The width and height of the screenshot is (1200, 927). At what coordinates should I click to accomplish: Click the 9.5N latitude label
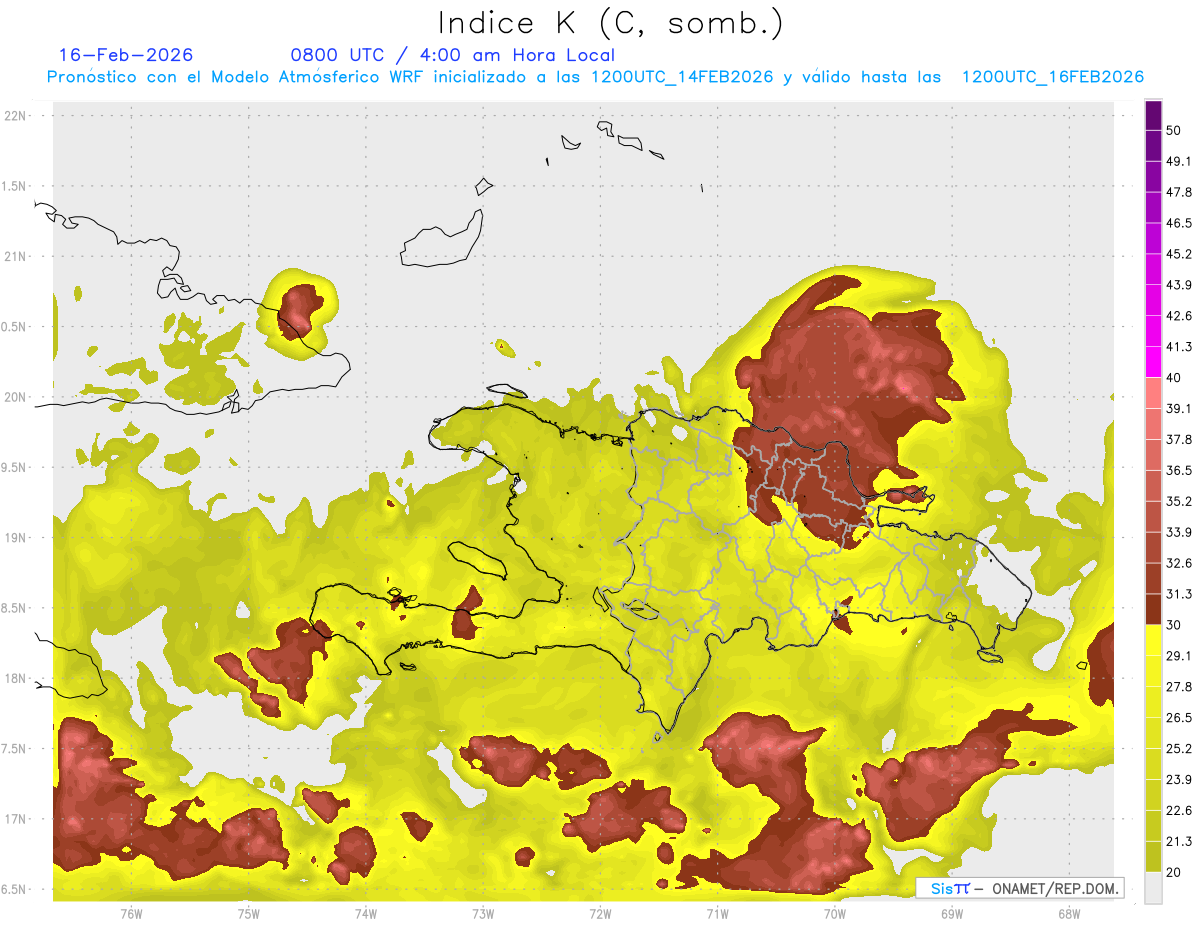[15, 468]
